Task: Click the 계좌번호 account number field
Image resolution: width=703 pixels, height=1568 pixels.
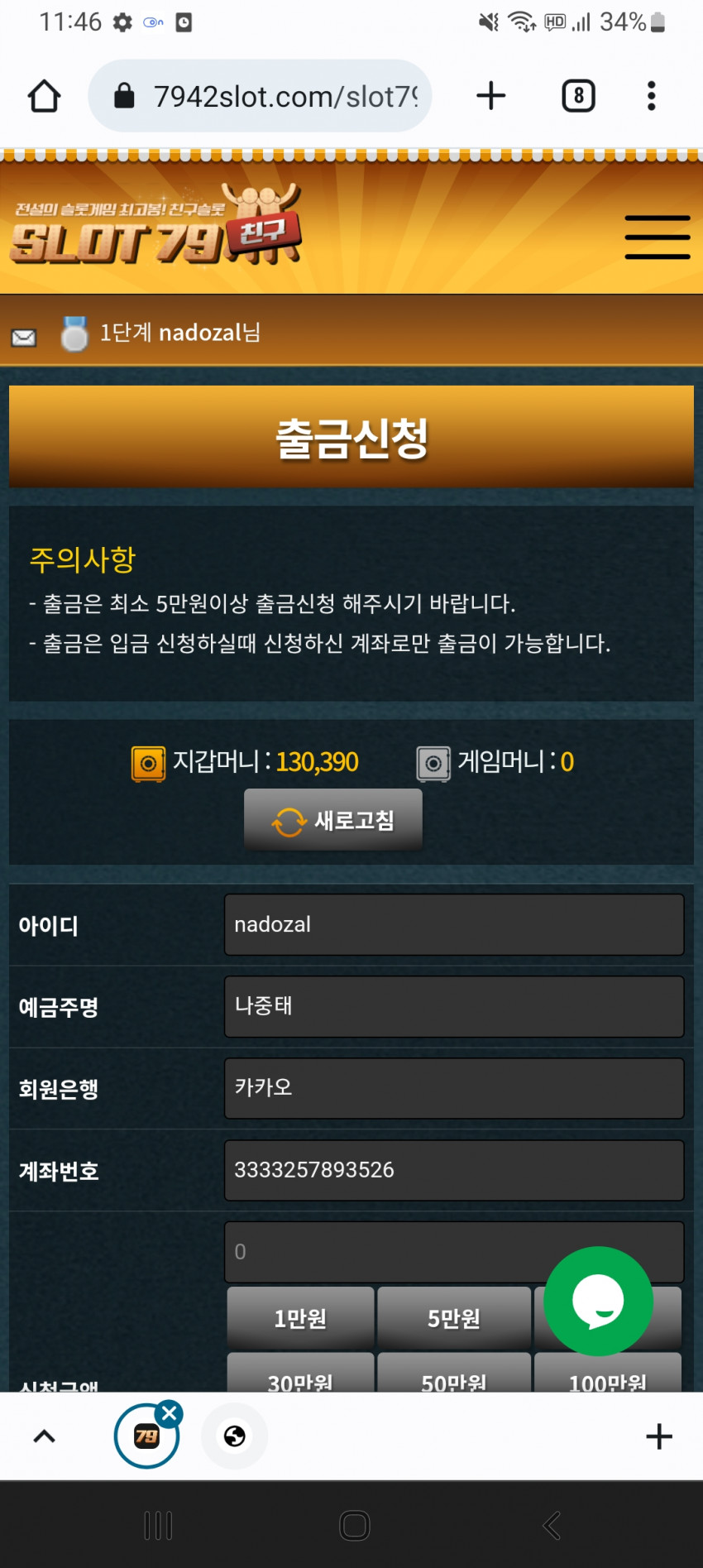Action: coord(454,1170)
